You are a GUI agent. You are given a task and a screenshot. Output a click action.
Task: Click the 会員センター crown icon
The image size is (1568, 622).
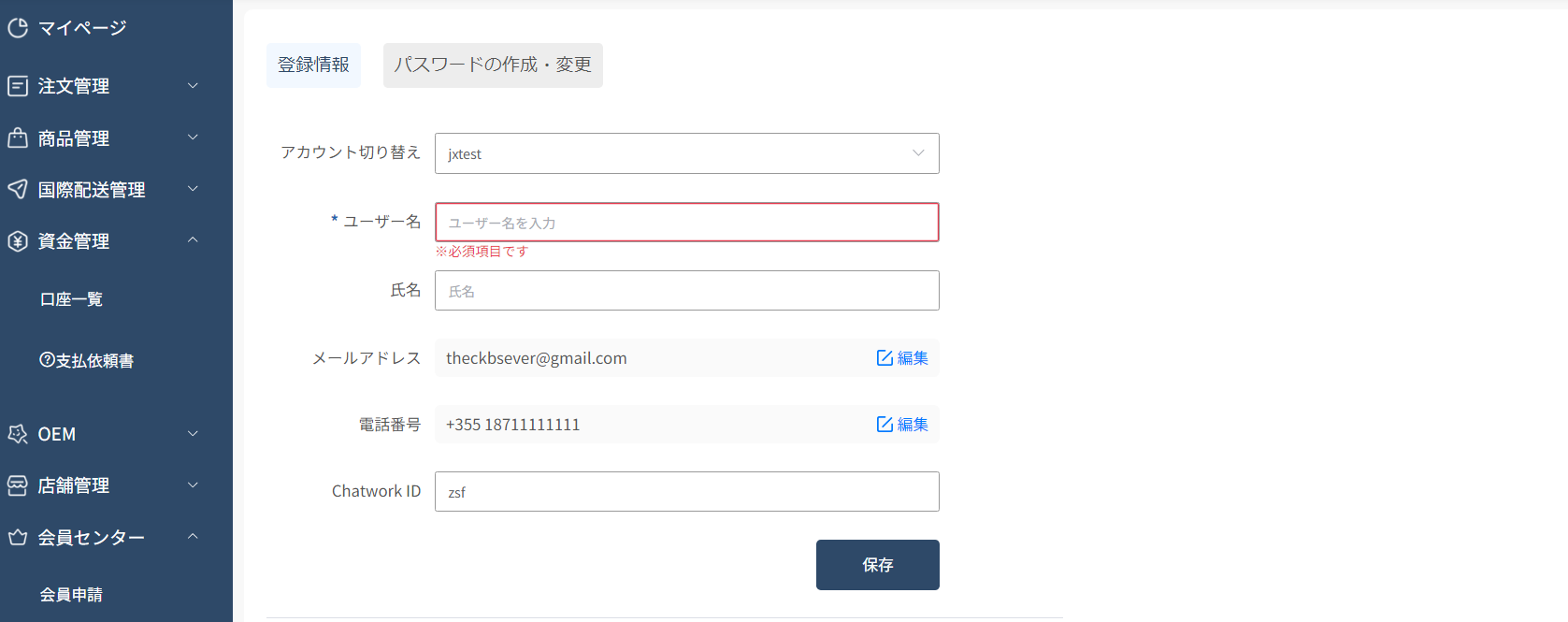(x=18, y=538)
